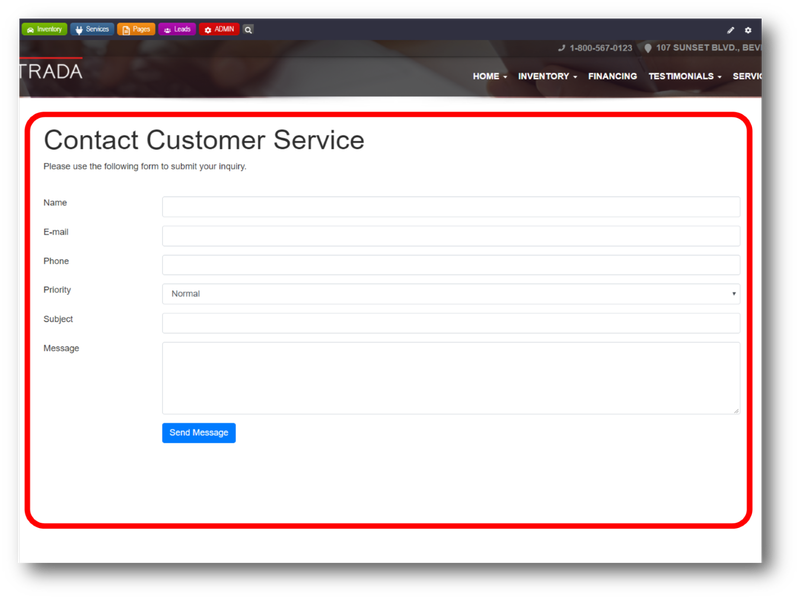Click the 'Please use the following form' text
Image resolution: width=800 pixels, height=600 pixels.
click(x=145, y=166)
